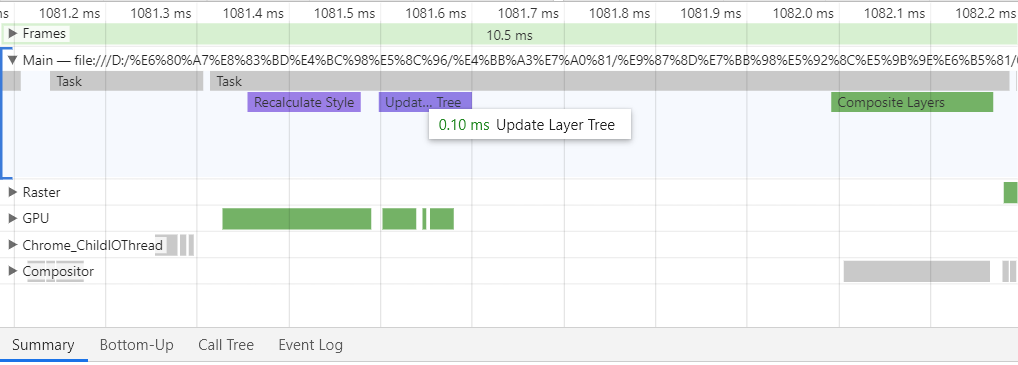This screenshot has width=1018, height=365.
Task: Click the Main thread file URL label
Action: (520, 60)
